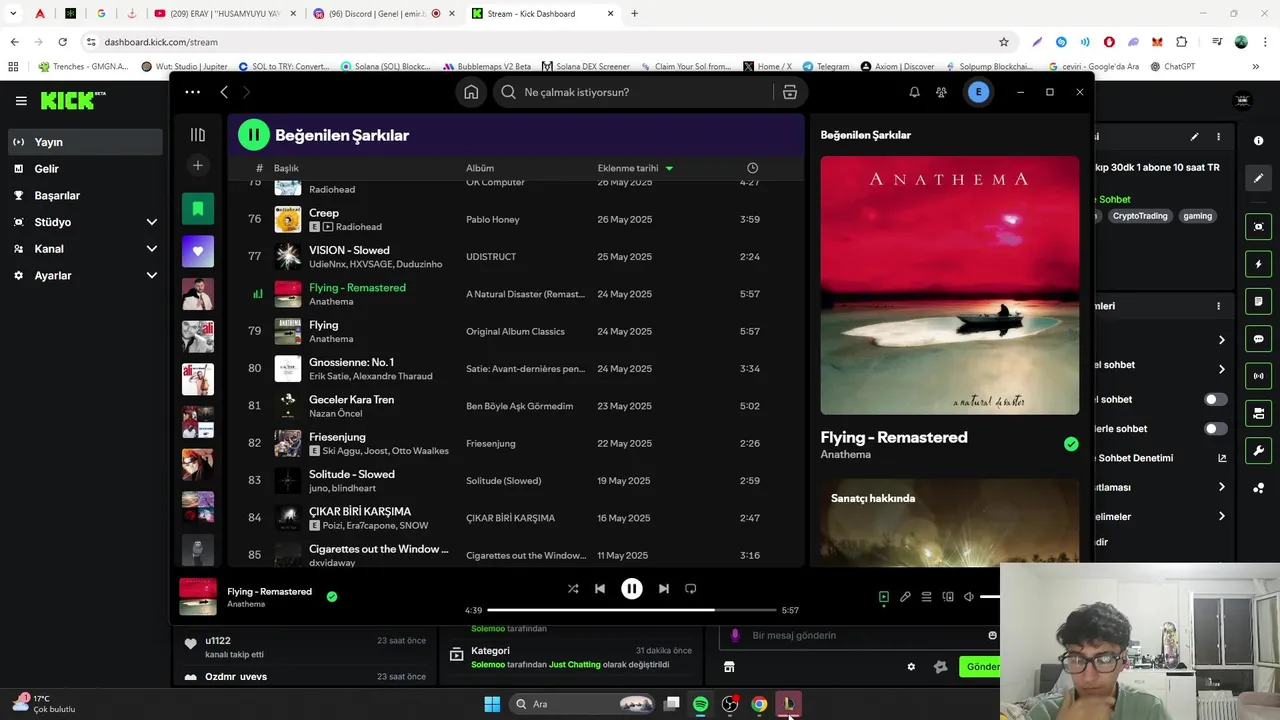Open Pablo Honey album link
The width and height of the screenshot is (1280, 720).
(493, 220)
